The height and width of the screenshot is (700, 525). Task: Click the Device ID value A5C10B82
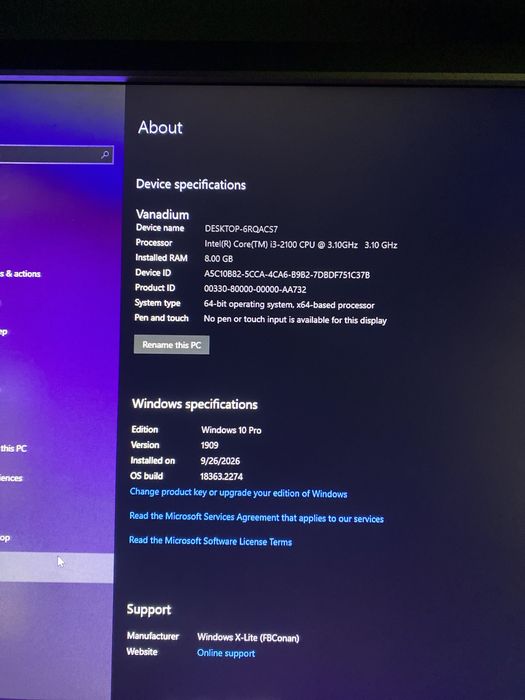pyautogui.click(x=287, y=275)
